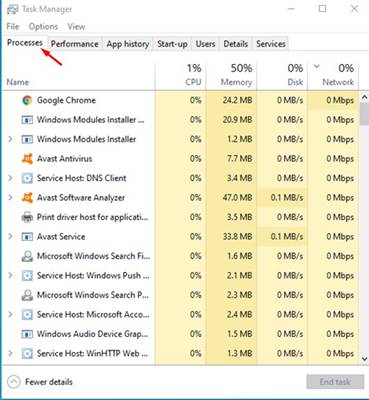Open the Start-up tab

172,44
